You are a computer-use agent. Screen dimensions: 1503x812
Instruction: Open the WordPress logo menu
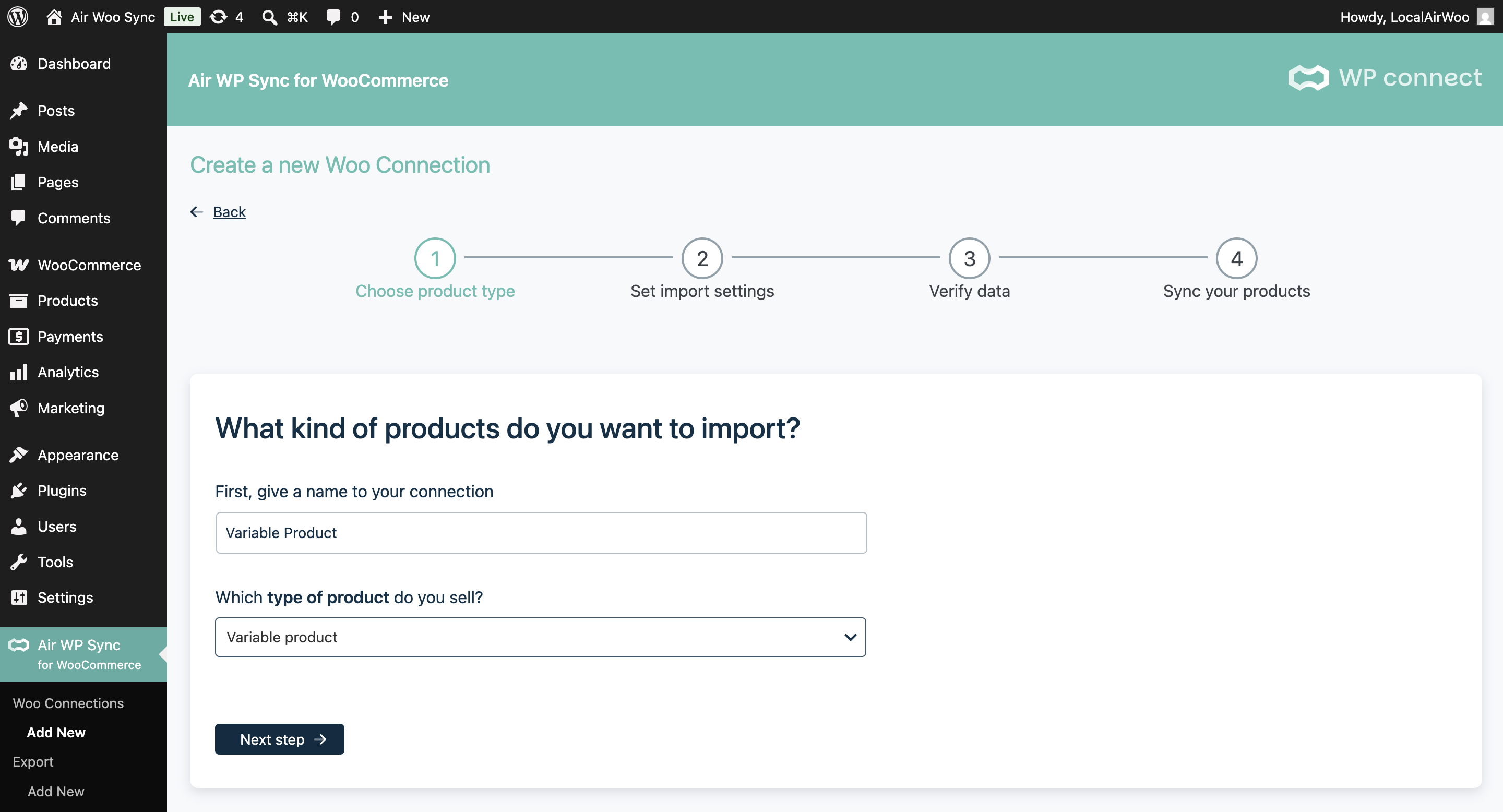[18, 16]
